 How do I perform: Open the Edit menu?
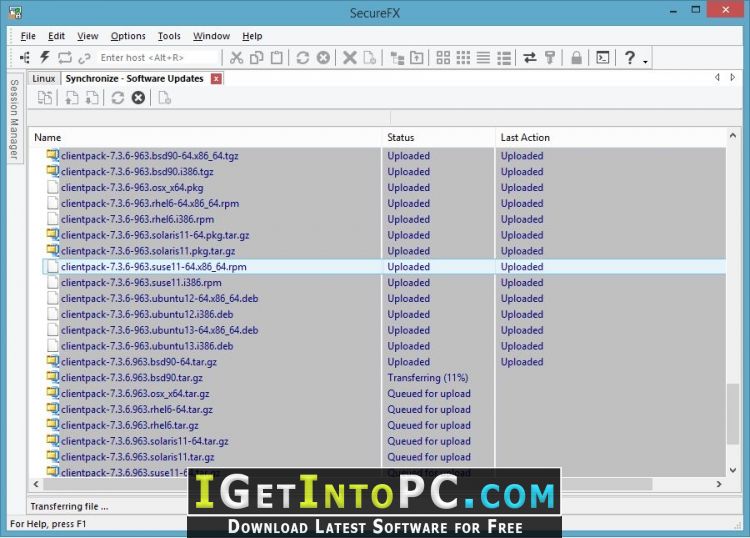tap(56, 36)
